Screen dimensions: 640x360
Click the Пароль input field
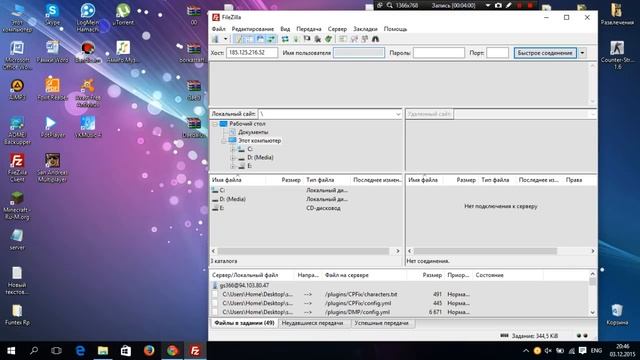pyautogui.click(x=438, y=53)
